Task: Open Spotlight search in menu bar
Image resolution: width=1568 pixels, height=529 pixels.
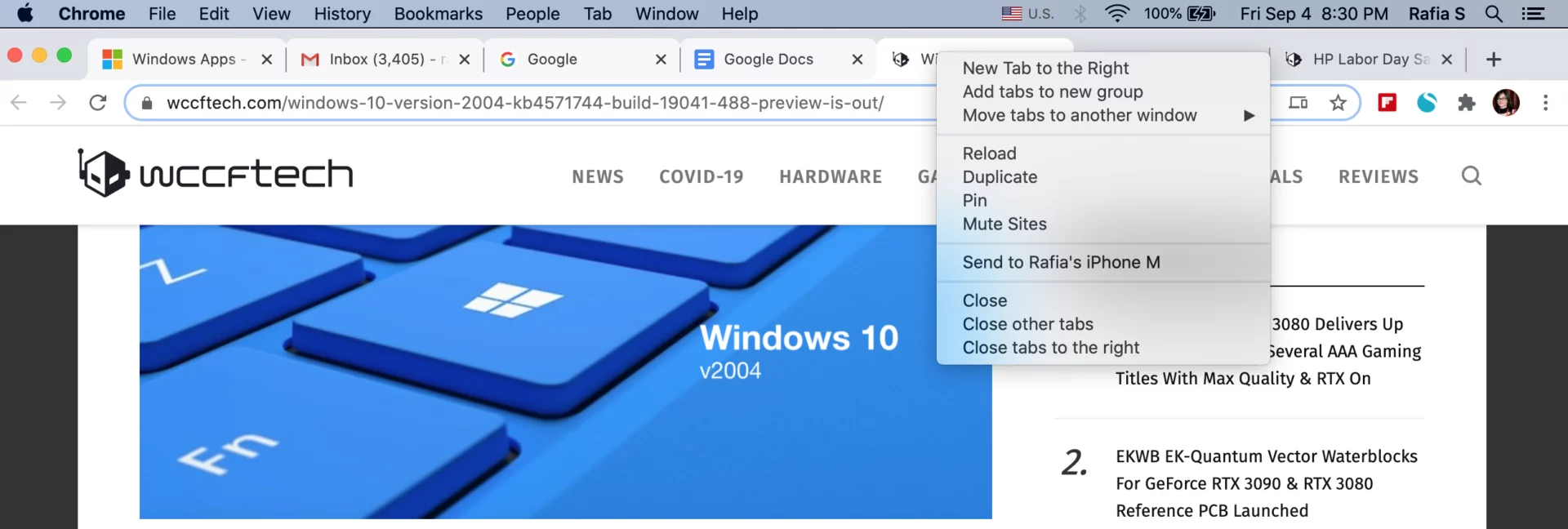Action: (1494, 14)
